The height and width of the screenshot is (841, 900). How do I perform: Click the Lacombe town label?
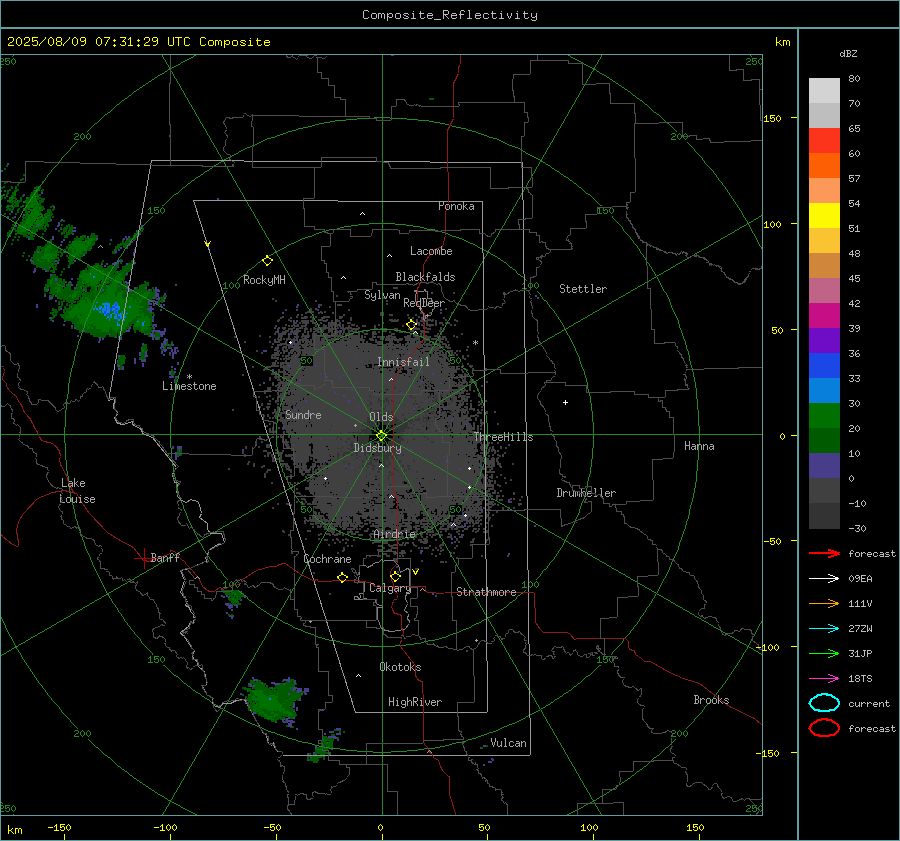click(x=431, y=251)
